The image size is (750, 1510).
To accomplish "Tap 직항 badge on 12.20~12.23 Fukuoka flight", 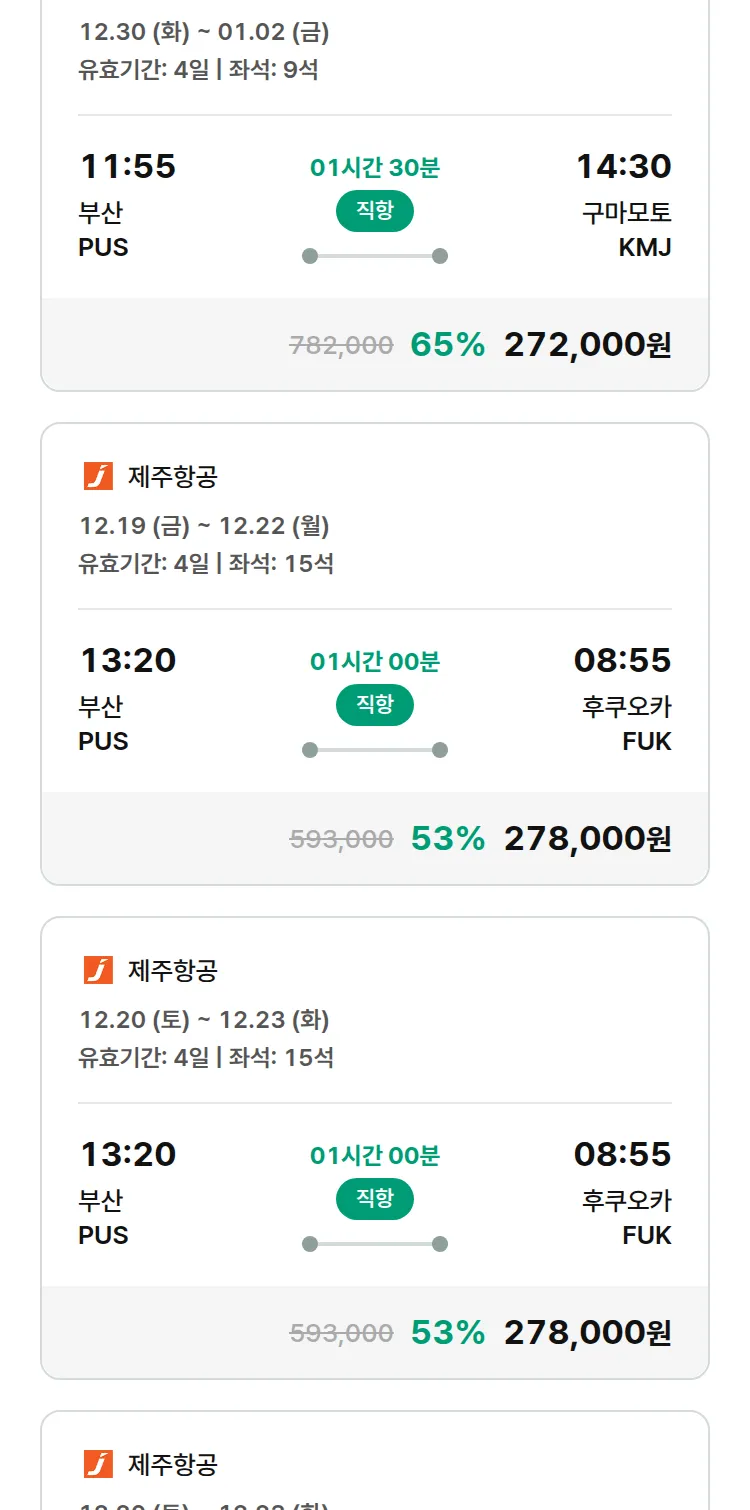I will coord(374,1199).
